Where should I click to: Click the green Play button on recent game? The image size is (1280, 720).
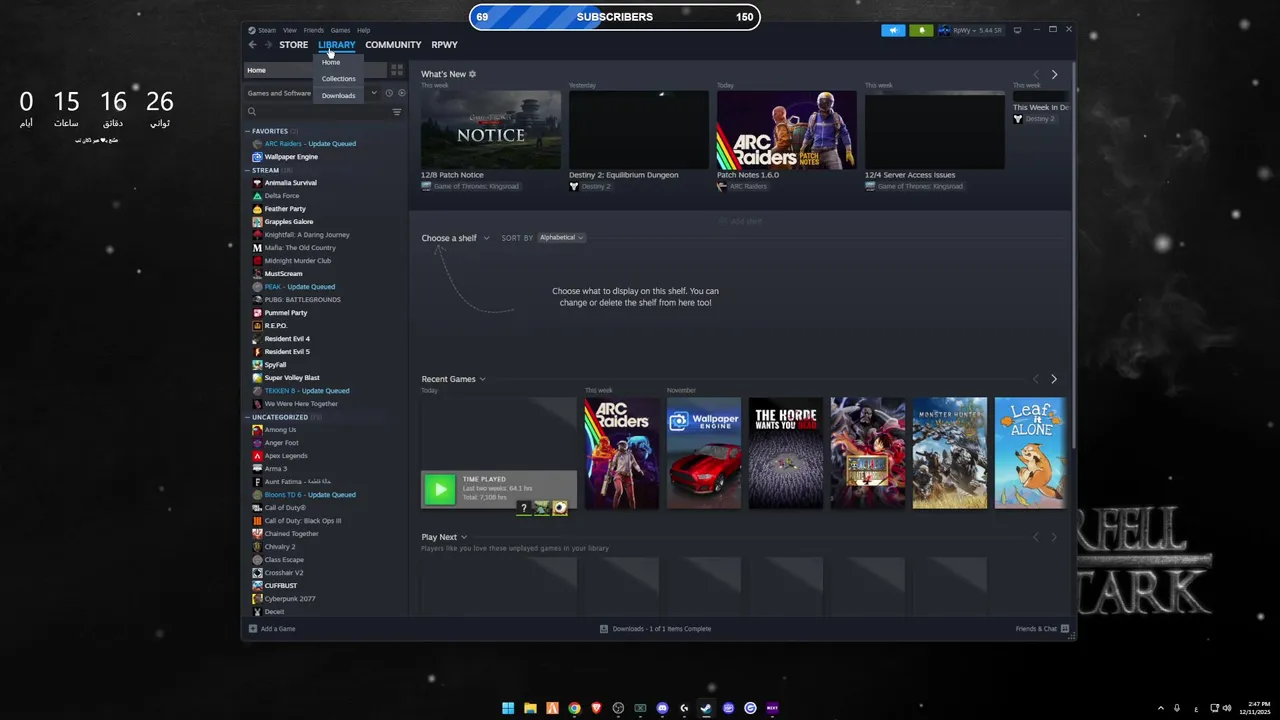tap(440, 489)
